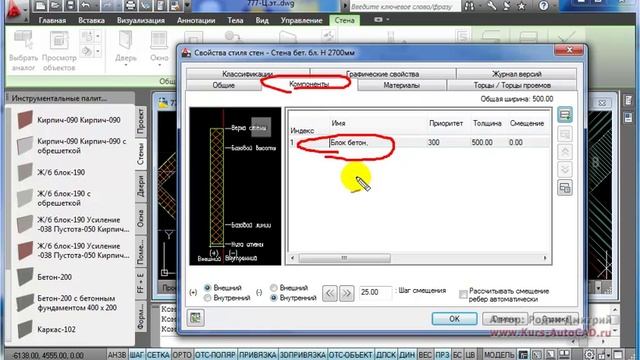640x360 pixels.
Task: Click the components table horizontal scrollbar thumb
Action: [x=344, y=258]
